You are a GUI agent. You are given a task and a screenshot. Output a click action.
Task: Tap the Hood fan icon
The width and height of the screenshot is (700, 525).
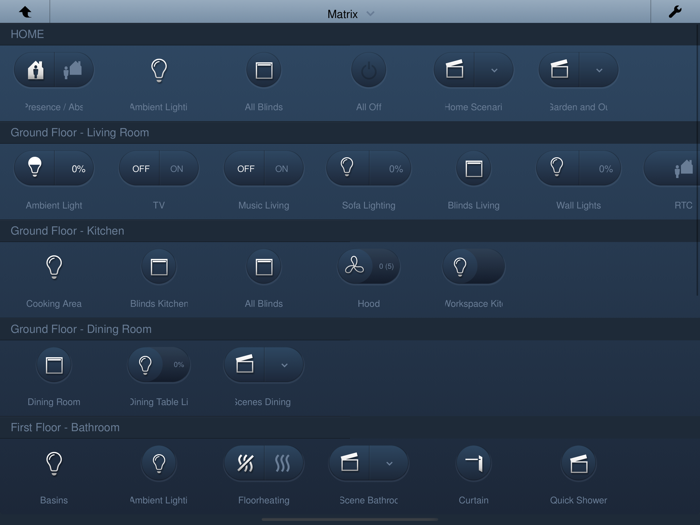click(x=354, y=267)
